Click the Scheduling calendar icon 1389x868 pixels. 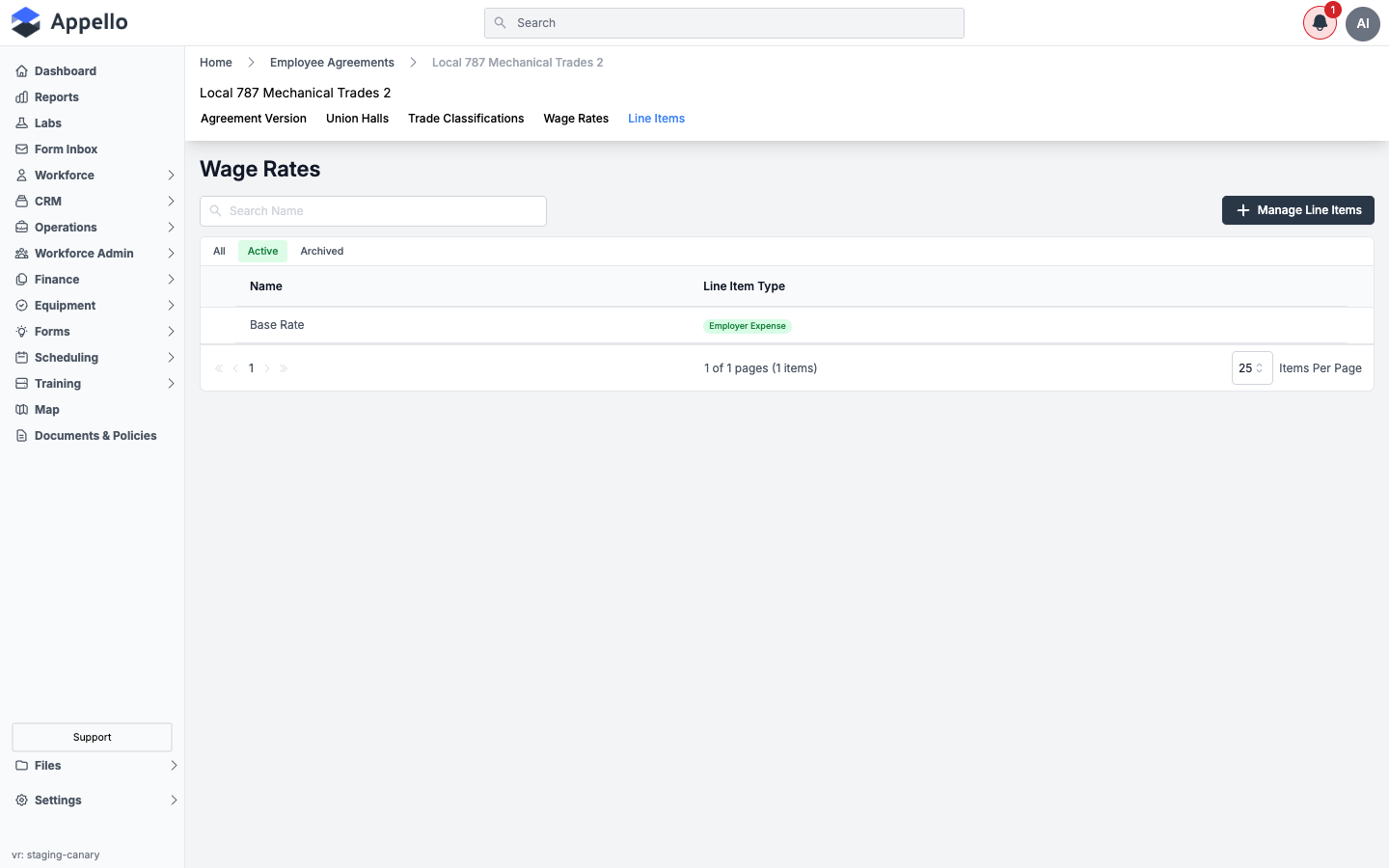tap(21, 358)
